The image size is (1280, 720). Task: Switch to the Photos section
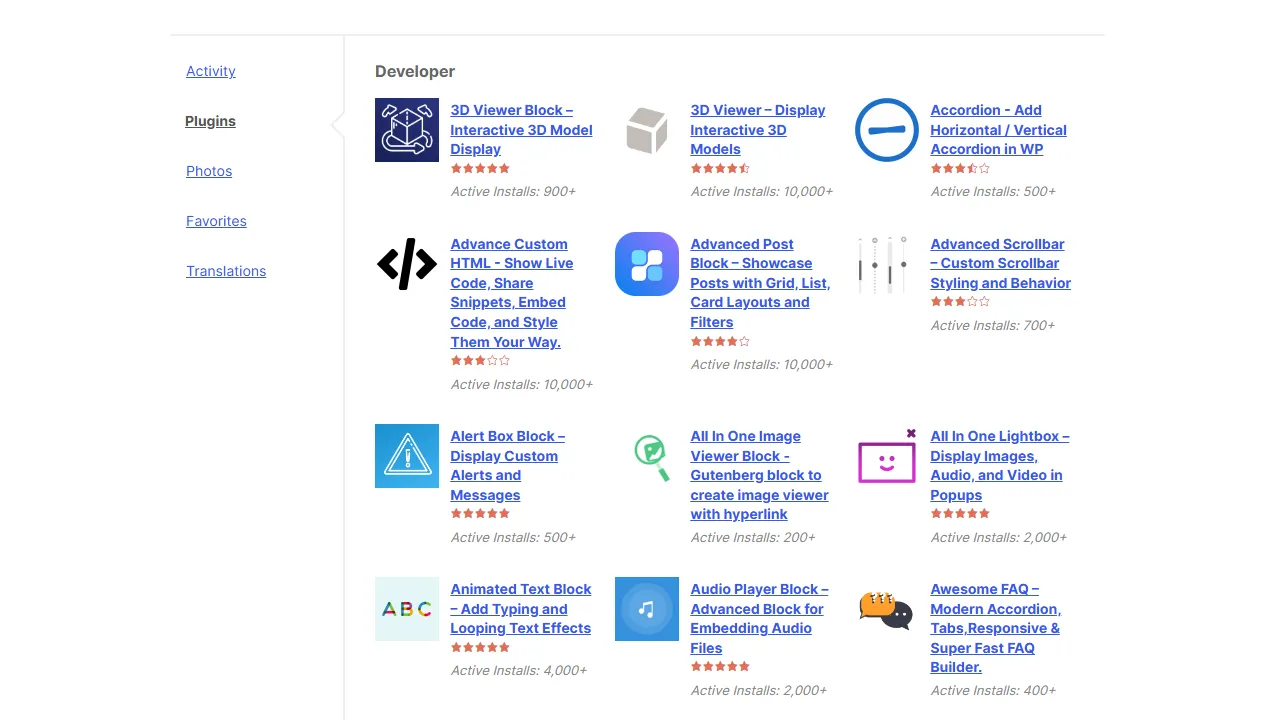(x=209, y=171)
